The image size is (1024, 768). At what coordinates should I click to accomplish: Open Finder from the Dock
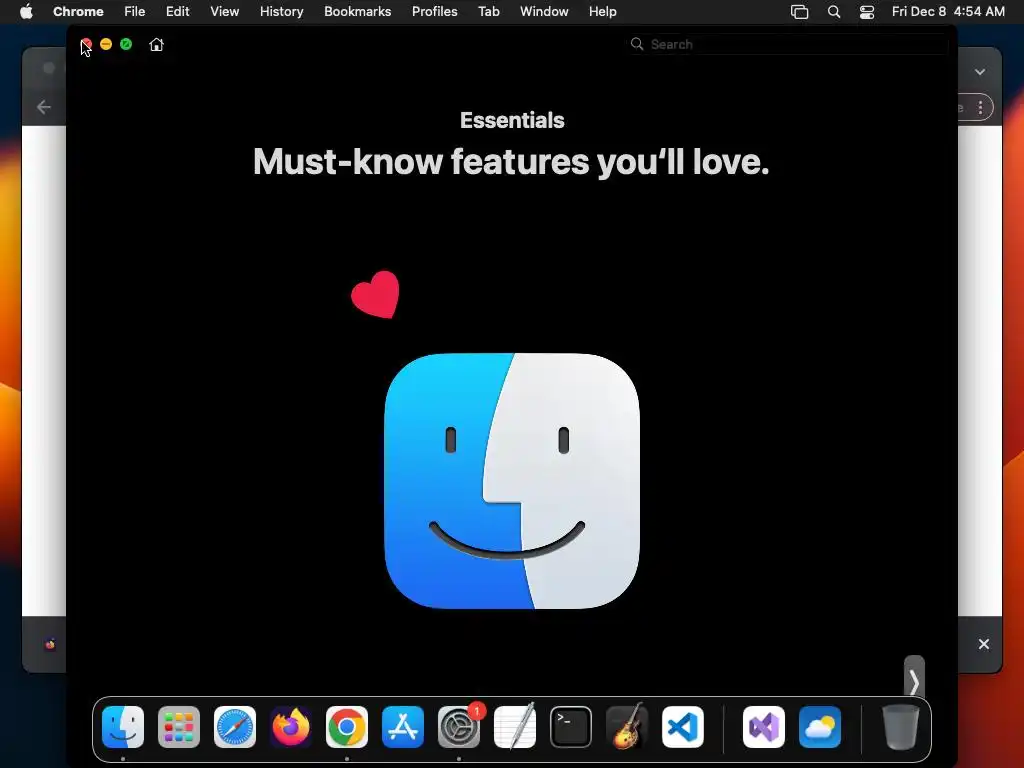point(123,727)
